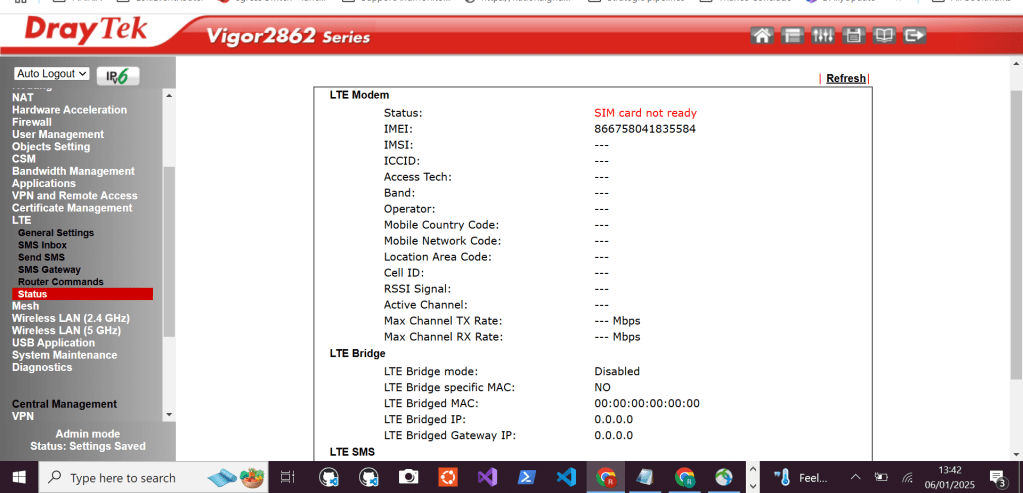Open Visual Studio from the taskbar
The width and height of the screenshot is (1023, 493).
[x=487, y=477]
